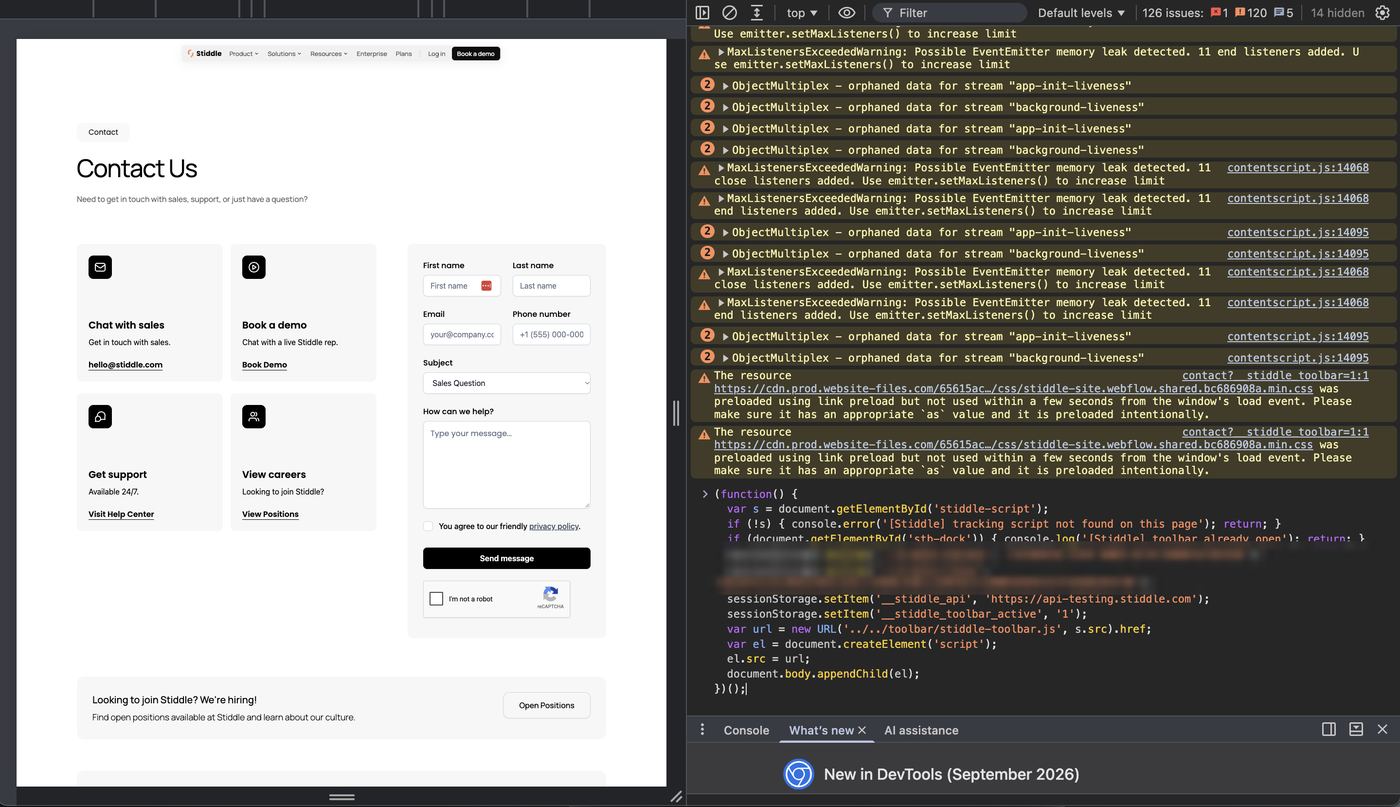The height and width of the screenshot is (807, 1400).
Task: Toggle the live expression eye icon
Action: tap(847, 13)
